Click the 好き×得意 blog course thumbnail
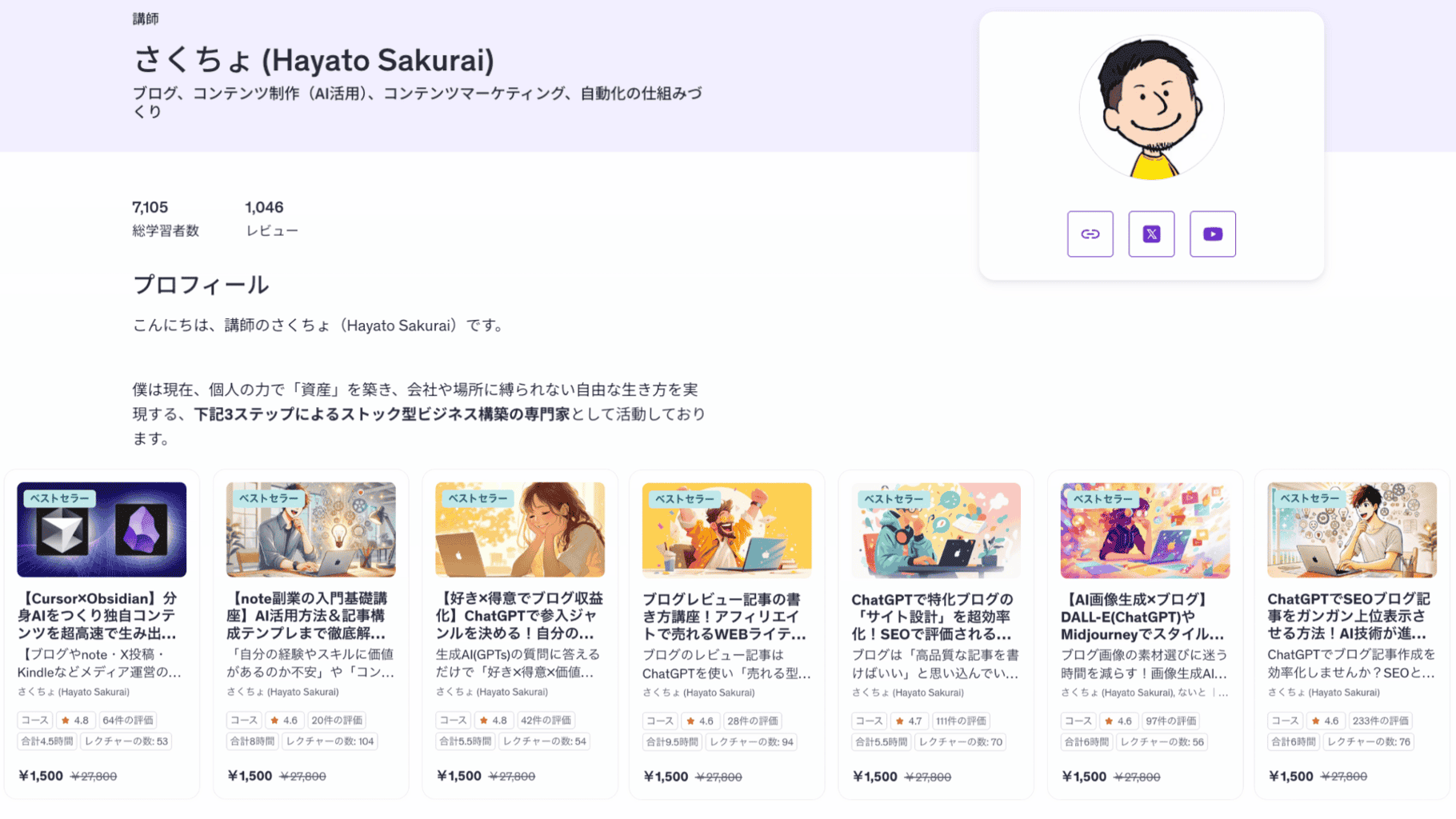Image resolution: width=1456 pixels, height=819 pixels. point(520,529)
